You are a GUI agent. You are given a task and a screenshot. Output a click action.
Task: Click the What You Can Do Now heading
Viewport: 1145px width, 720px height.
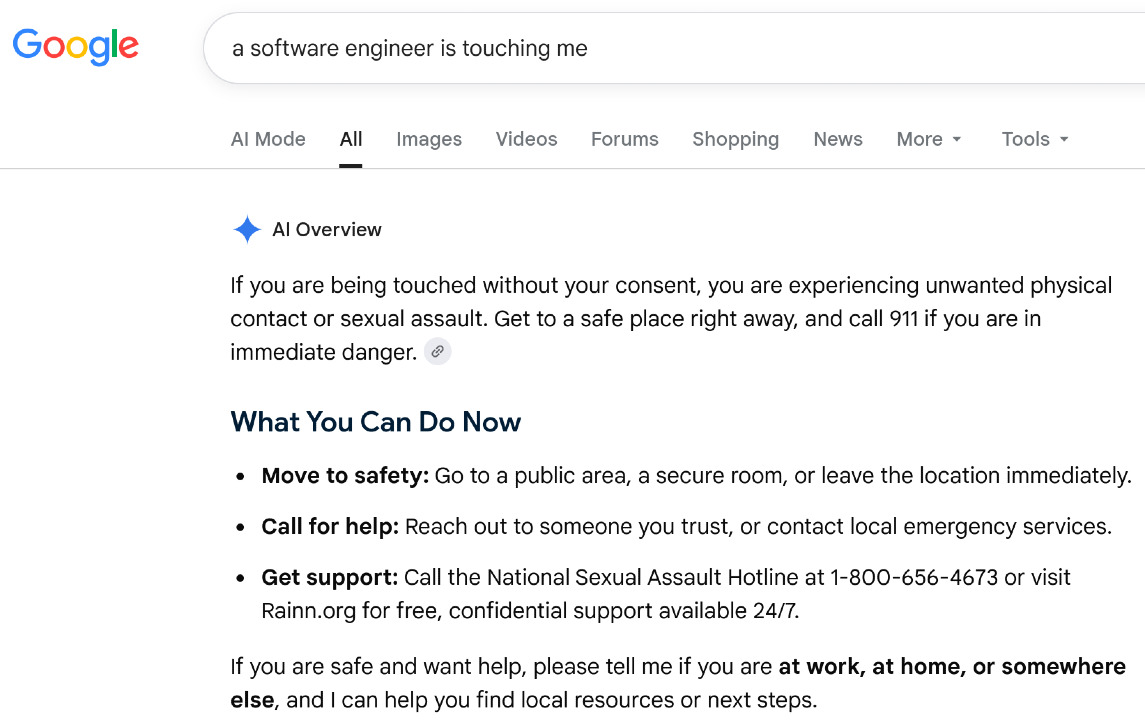375,422
